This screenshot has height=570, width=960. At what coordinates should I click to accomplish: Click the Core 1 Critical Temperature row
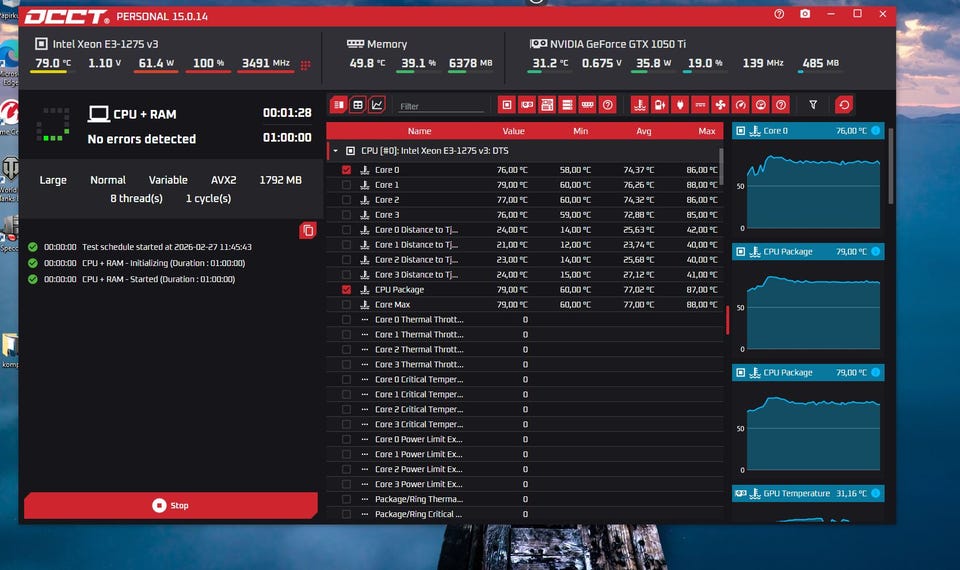click(524, 394)
